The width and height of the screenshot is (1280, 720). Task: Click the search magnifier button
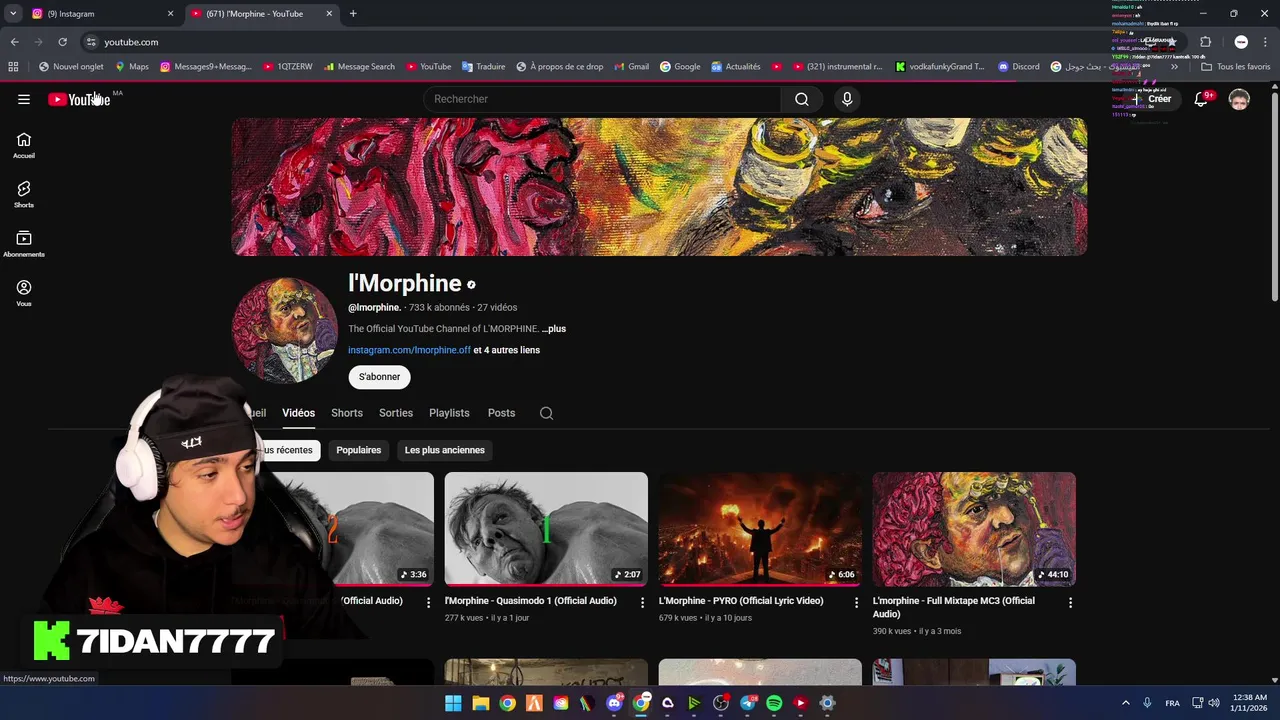[x=801, y=99]
